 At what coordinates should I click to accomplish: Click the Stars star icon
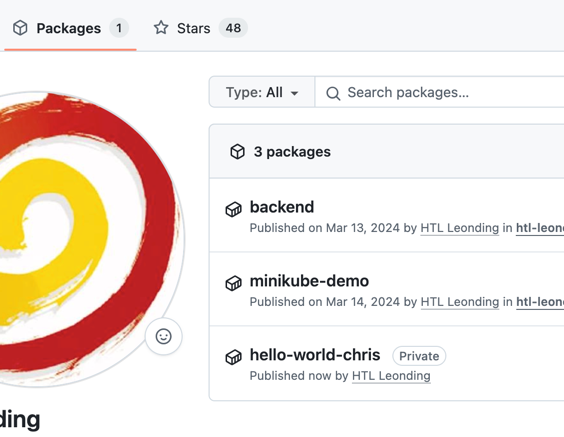pos(161,28)
